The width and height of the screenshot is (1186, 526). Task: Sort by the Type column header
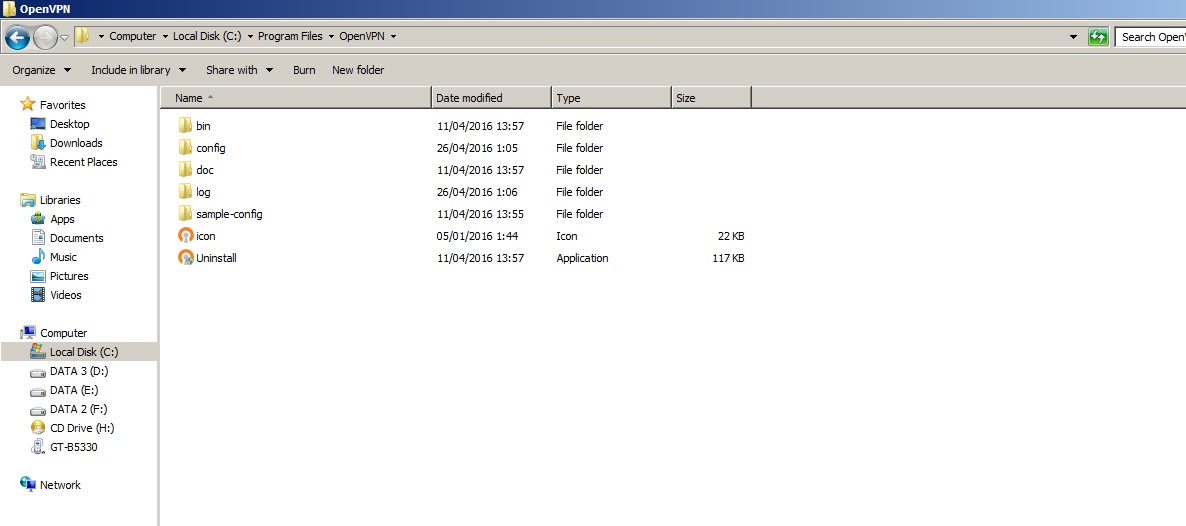[611, 98]
